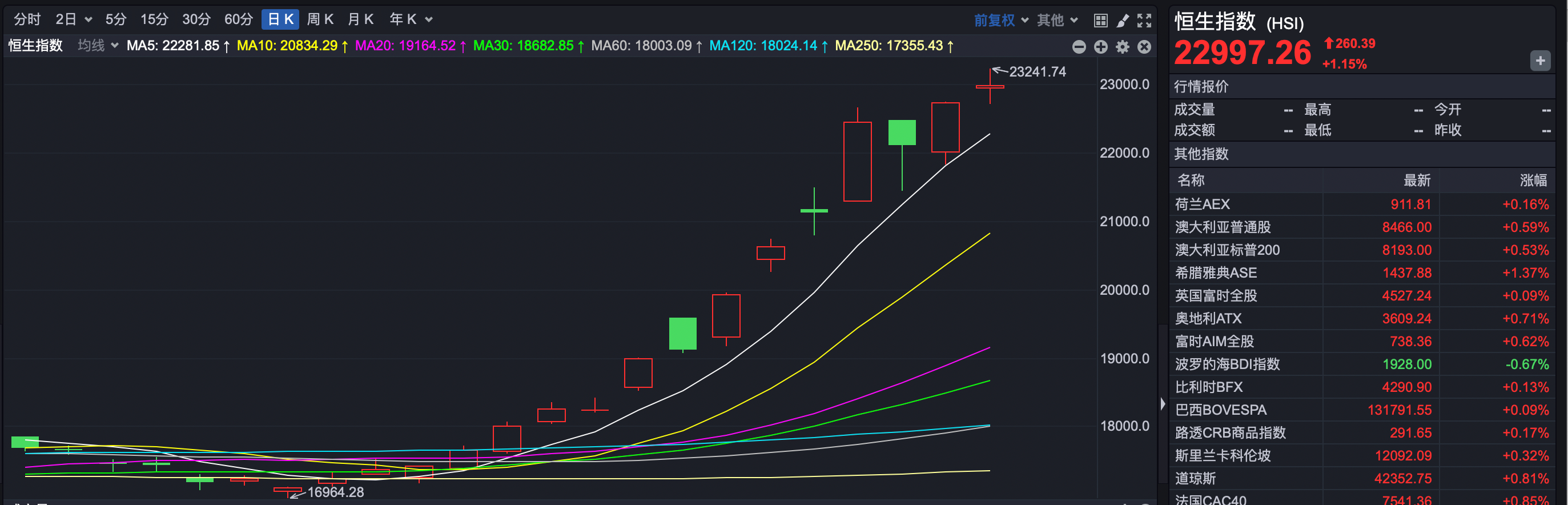Open the multi-chart grid layout

pyautogui.click(x=1100, y=21)
